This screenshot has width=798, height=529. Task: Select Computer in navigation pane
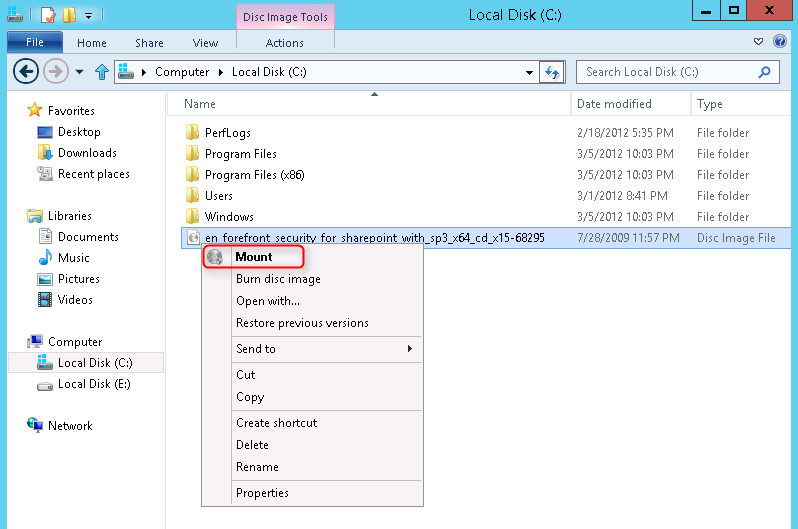click(75, 342)
